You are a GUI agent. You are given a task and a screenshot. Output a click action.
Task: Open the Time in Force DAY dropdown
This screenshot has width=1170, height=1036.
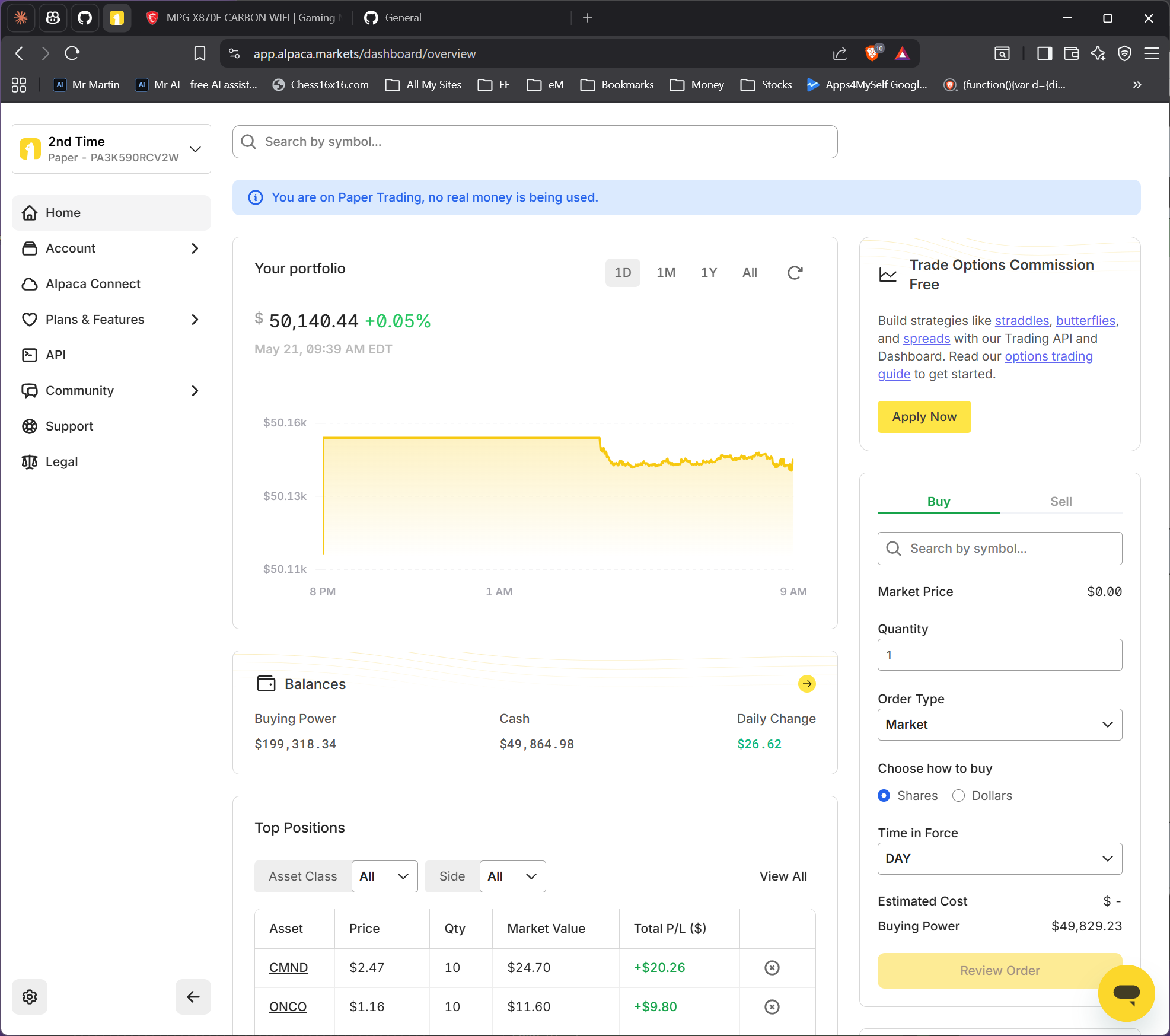[x=999, y=859]
